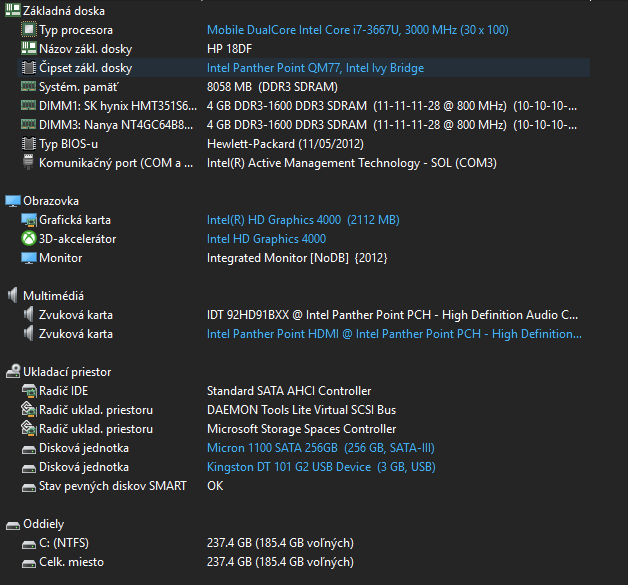628x585 pixels.
Task: Click icon of Microsoft Storage Spaces controller row
Action: (x=28, y=428)
